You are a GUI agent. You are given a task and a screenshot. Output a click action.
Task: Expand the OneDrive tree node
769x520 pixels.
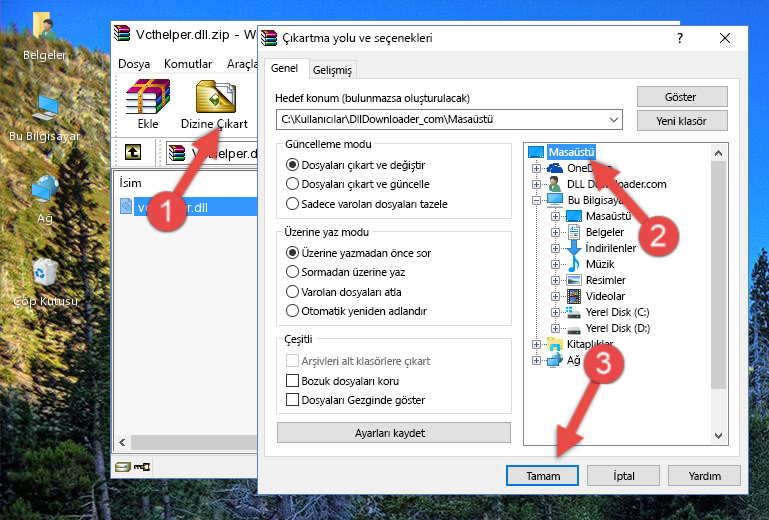(536, 168)
